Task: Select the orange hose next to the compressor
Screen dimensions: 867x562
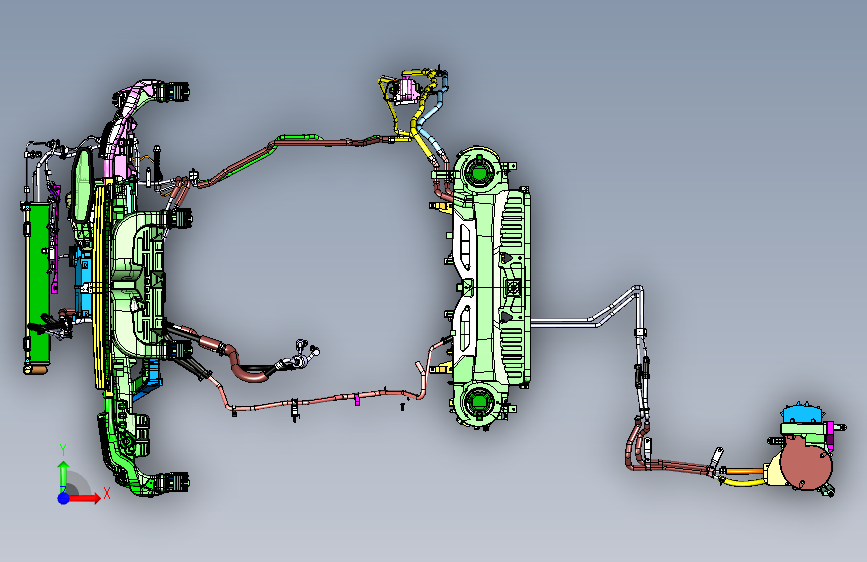Action: 744,471
